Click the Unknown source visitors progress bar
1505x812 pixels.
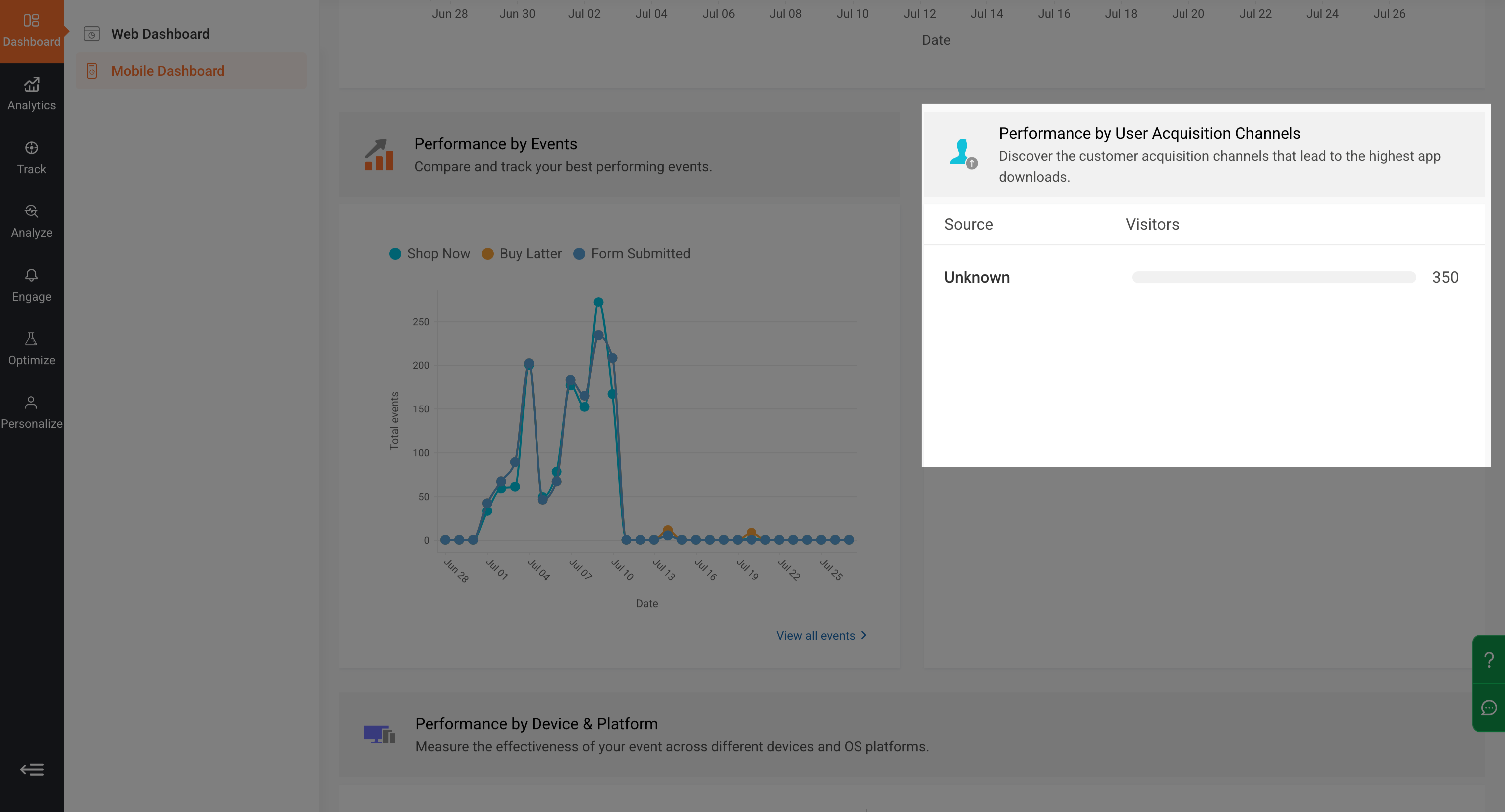coord(1274,278)
